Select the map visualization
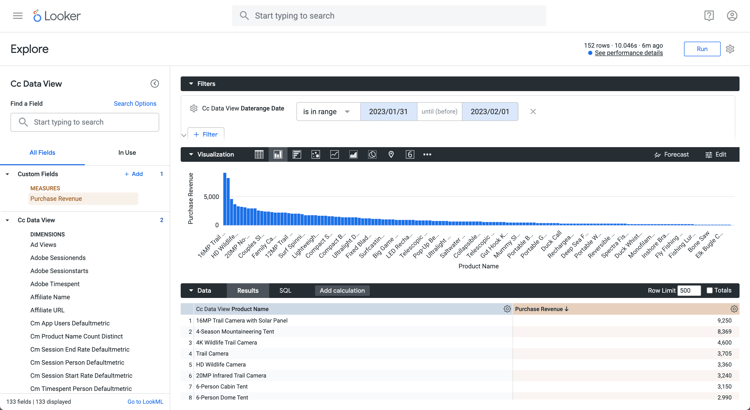Viewport: 750px width, 410px height. tap(391, 155)
